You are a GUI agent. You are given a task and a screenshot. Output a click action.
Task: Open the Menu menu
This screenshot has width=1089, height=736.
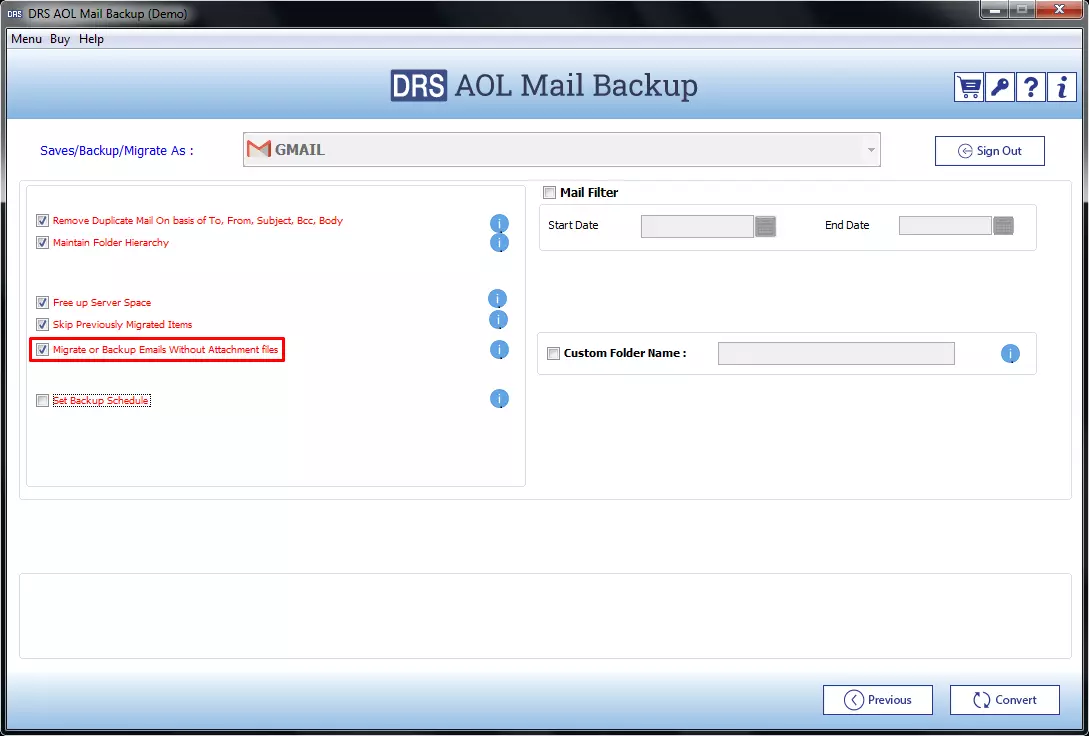(x=26, y=39)
